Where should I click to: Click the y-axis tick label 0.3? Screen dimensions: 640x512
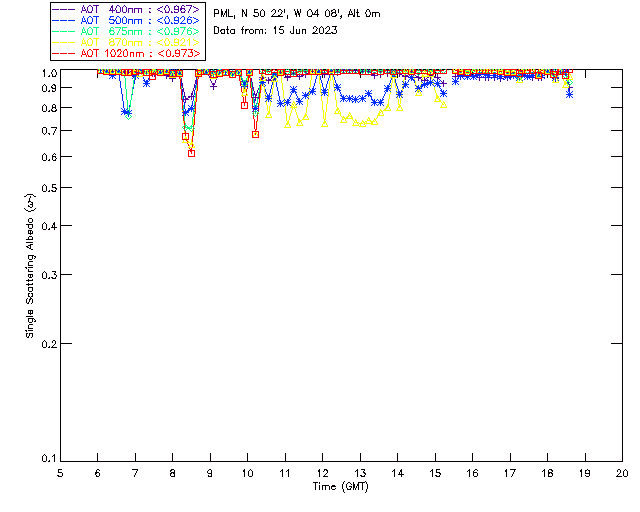coord(49,275)
